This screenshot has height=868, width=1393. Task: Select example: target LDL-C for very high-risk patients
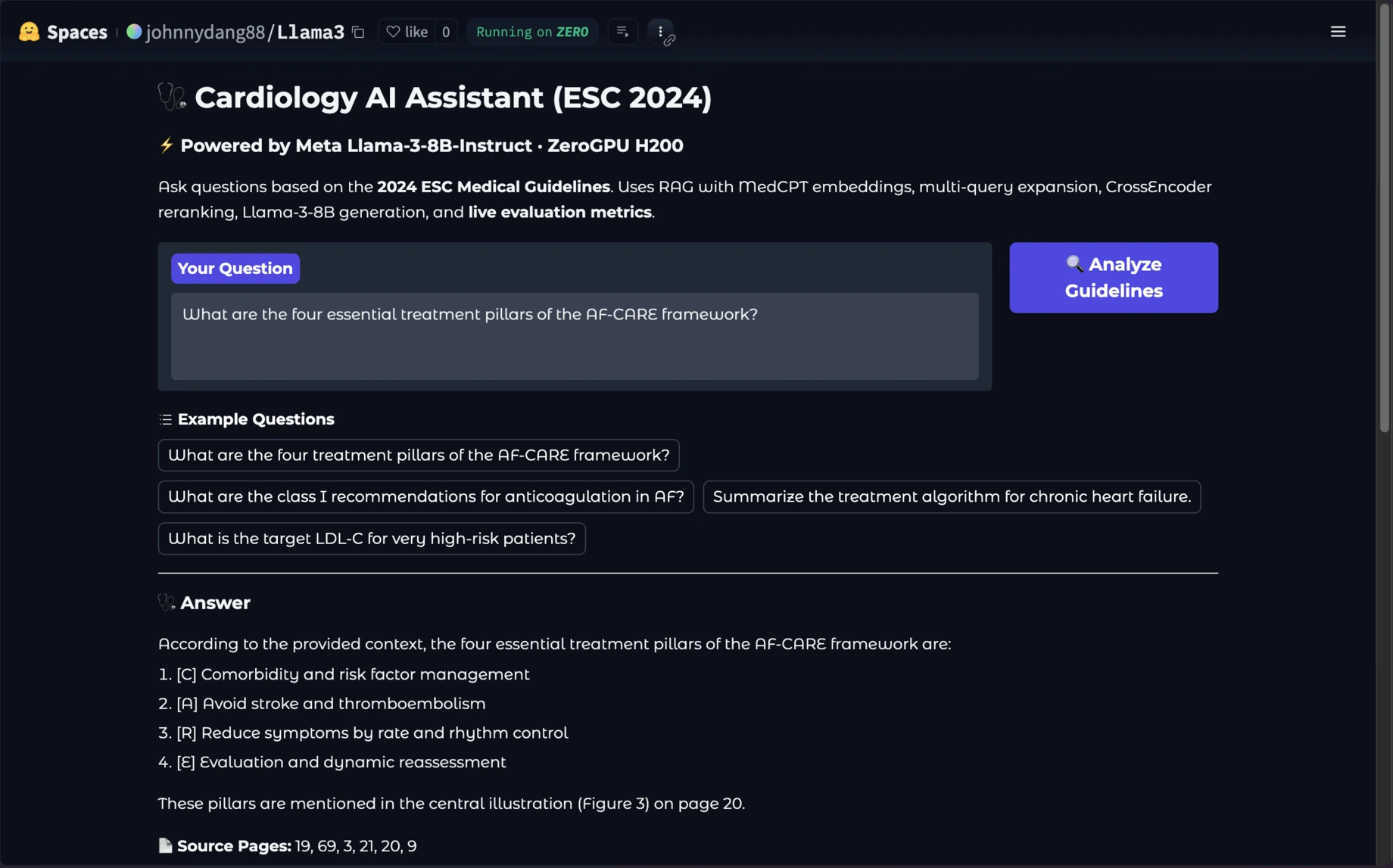(372, 538)
